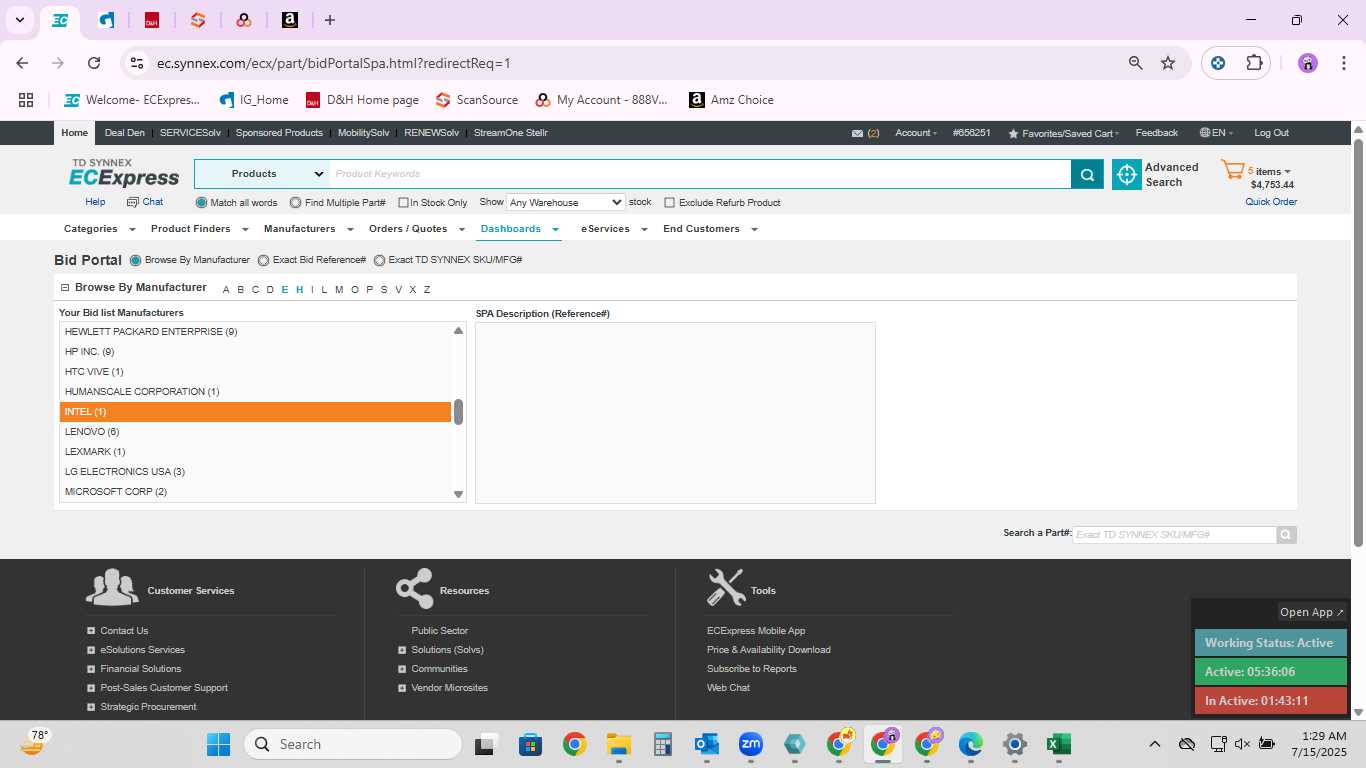Screen dimensions: 1366x768
Task: Open End Customers menu
Action: click(710, 229)
